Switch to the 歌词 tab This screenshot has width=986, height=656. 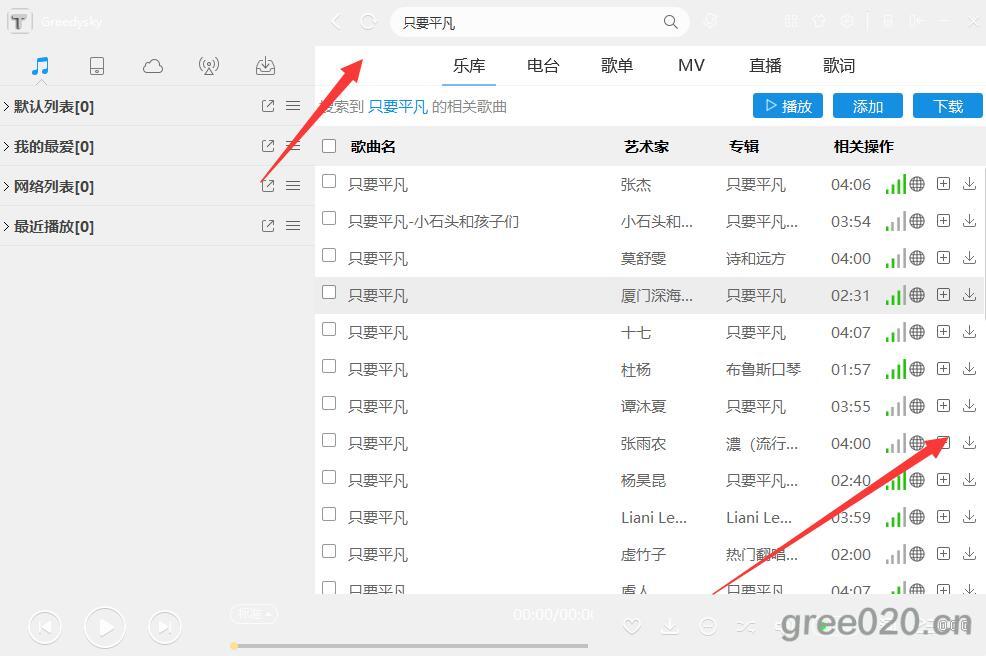click(839, 66)
